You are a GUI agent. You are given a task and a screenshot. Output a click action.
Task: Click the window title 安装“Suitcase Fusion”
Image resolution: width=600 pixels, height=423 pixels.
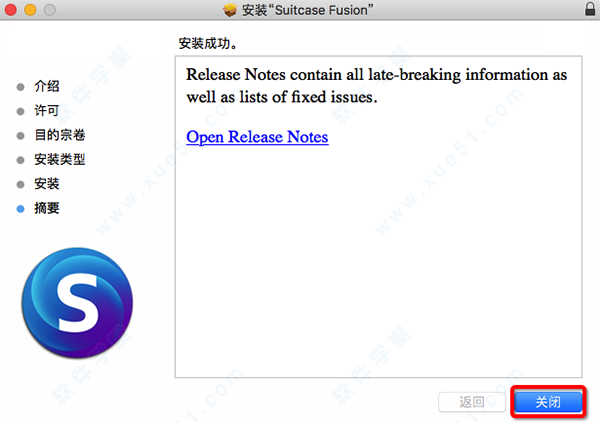pos(308,10)
